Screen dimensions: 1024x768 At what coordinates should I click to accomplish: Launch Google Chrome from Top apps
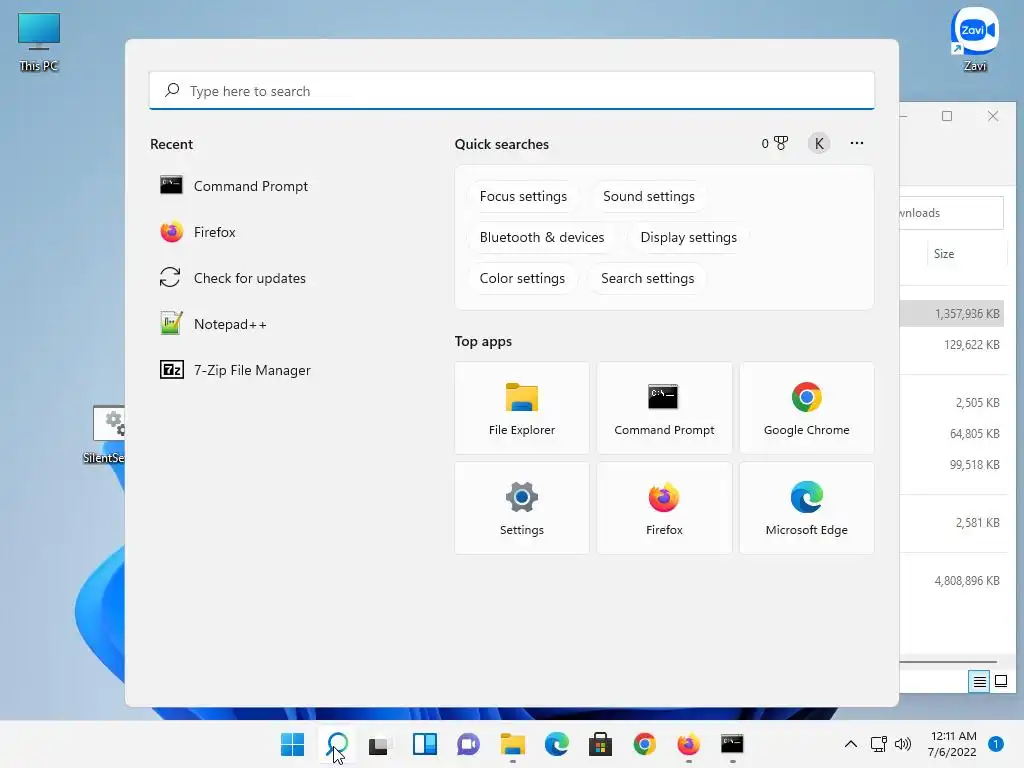tap(807, 408)
